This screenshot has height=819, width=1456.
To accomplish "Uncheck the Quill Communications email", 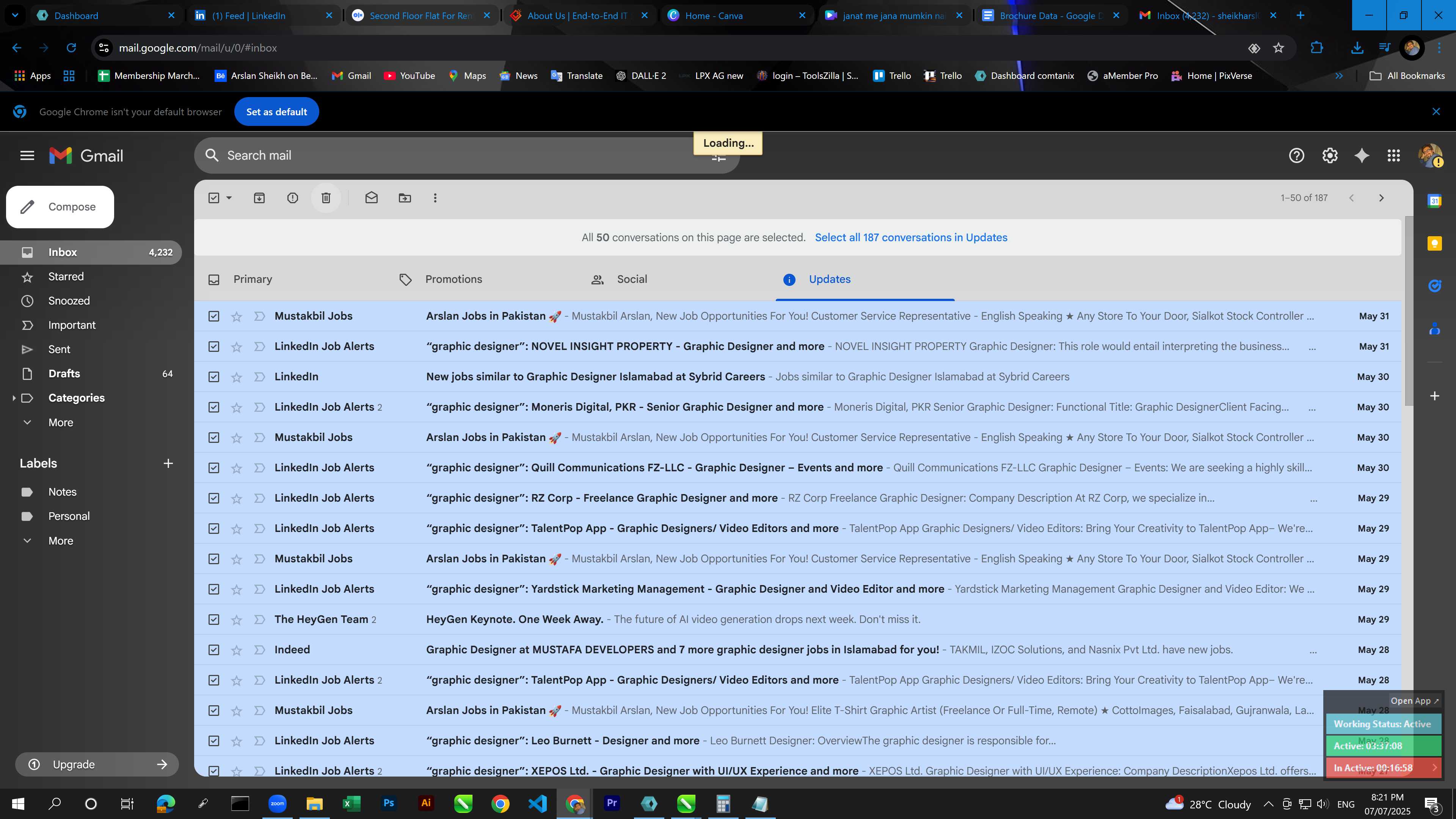I will click(x=213, y=468).
